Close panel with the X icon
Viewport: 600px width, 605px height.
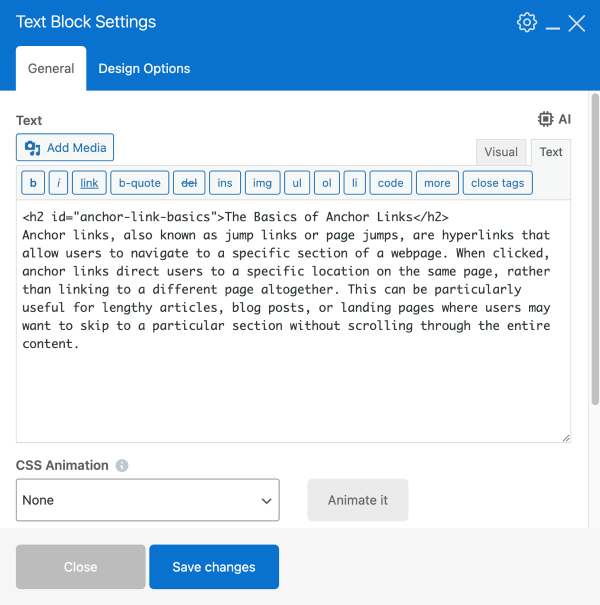(577, 22)
